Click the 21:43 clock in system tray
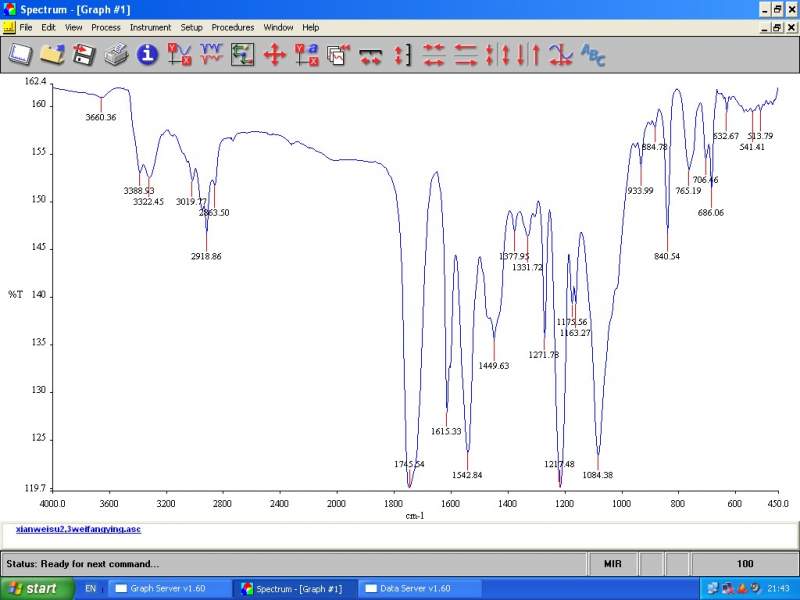Viewport: 800px width, 600px height. [x=778, y=588]
